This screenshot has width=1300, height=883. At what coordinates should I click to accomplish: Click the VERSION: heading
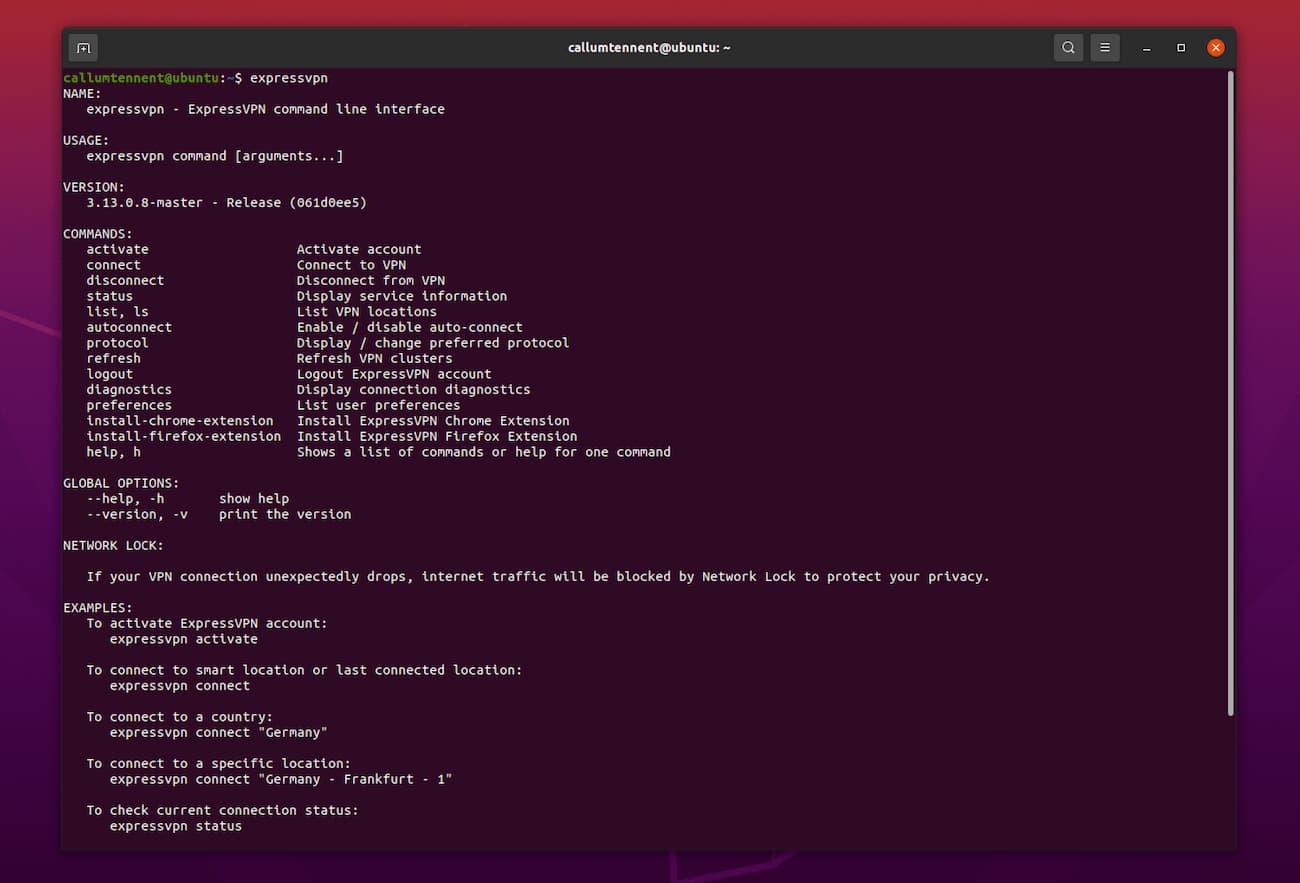coord(94,187)
